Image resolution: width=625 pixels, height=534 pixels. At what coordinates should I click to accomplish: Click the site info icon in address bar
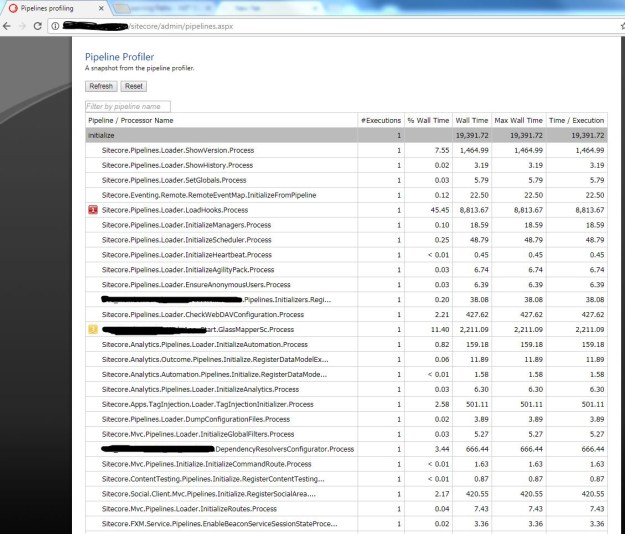click(x=56, y=25)
